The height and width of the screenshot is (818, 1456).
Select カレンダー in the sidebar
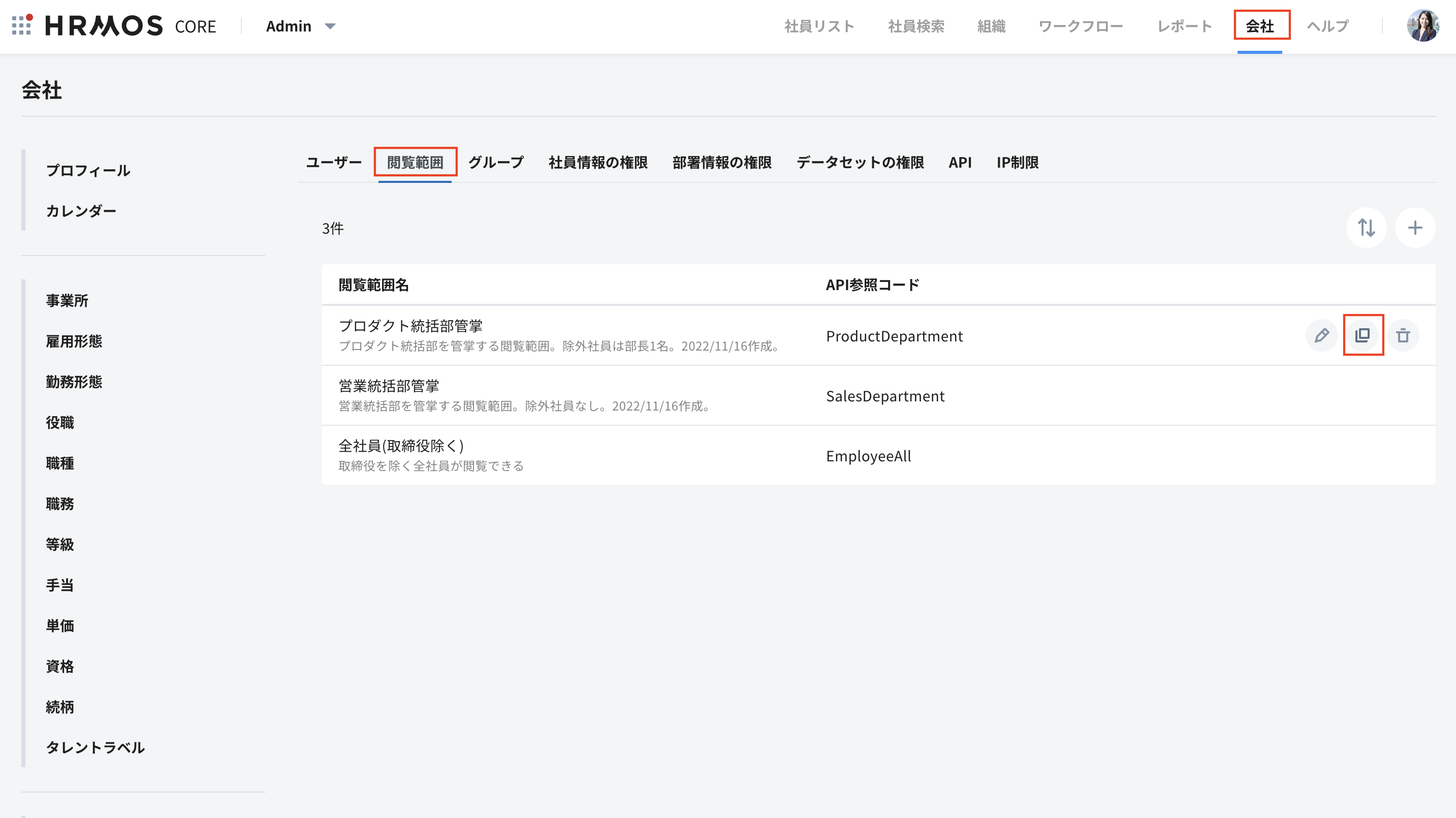tap(81, 211)
